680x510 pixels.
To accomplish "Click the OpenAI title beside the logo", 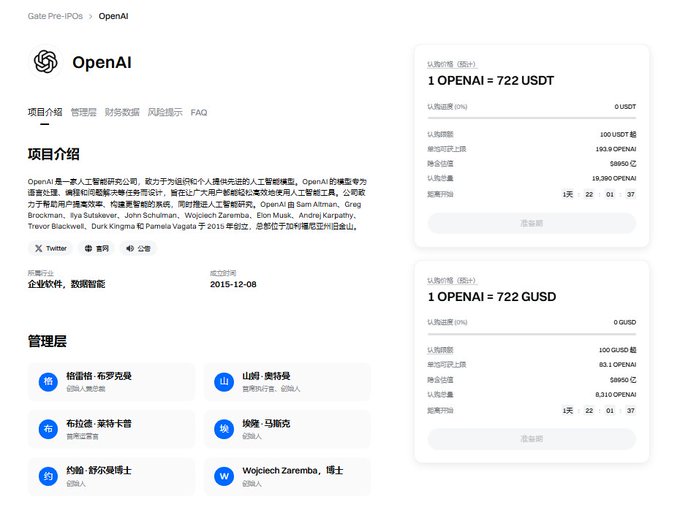I will [x=102, y=62].
